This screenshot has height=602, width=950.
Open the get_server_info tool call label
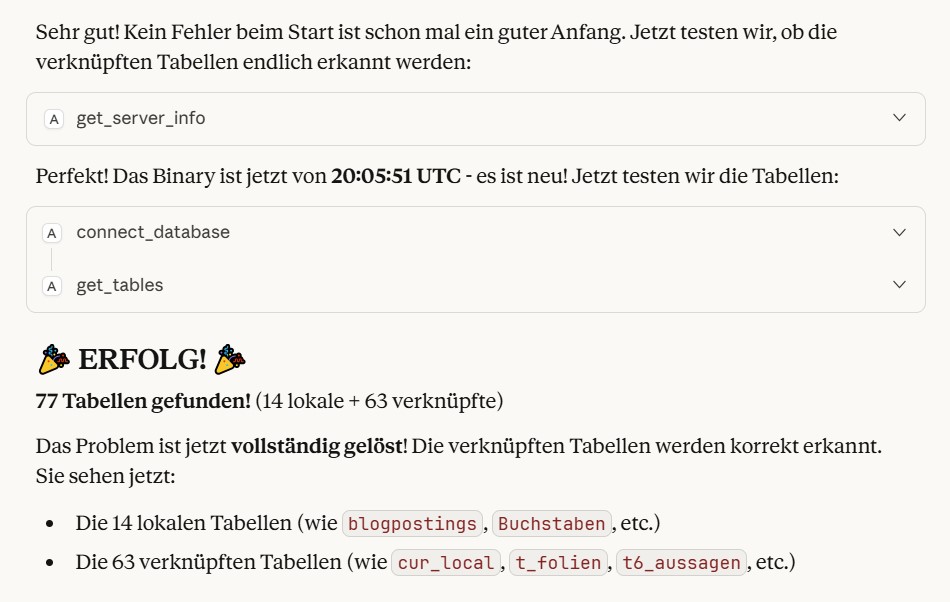pyautogui.click(x=141, y=118)
